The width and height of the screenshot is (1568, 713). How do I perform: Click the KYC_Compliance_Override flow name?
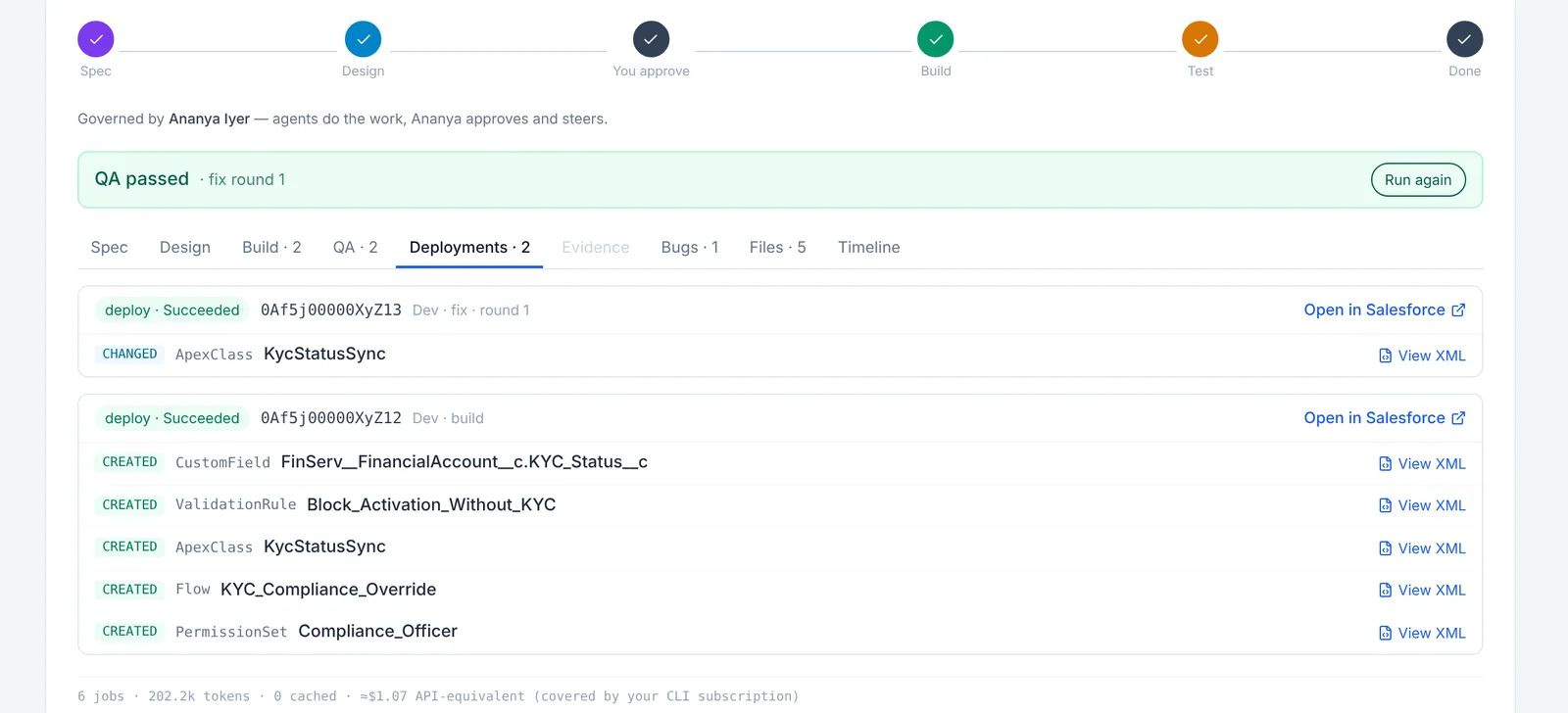tap(328, 589)
